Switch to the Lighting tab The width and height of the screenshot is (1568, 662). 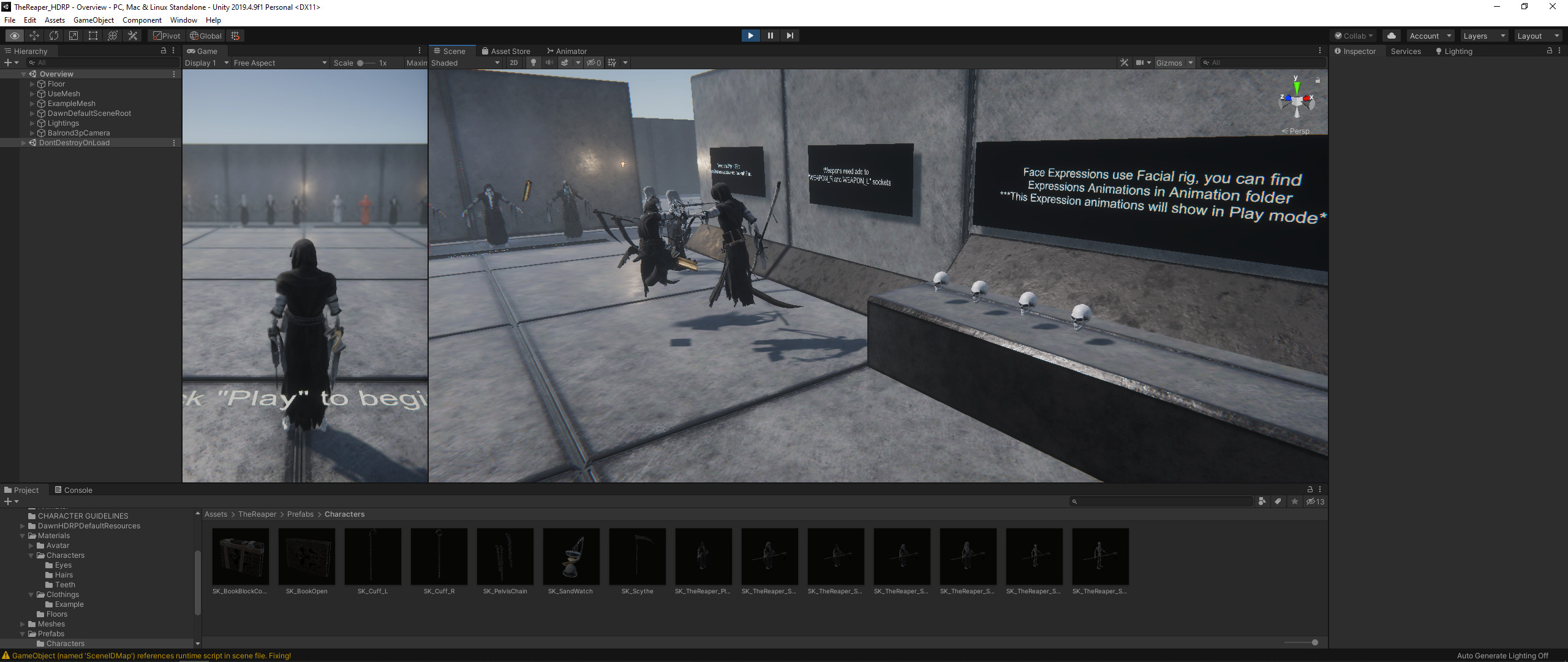1453,51
